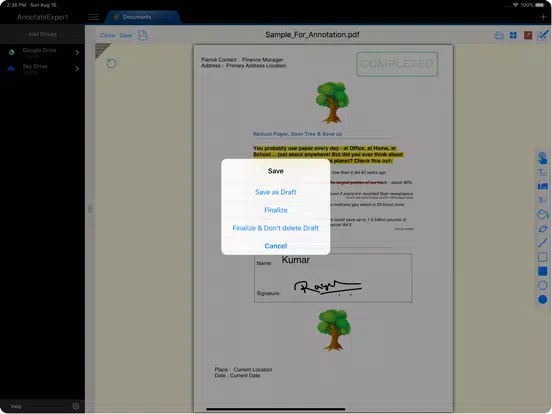This screenshot has height=414, width=552.
Task: Click the battery indicator in status bar
Action: pos(540,5)
